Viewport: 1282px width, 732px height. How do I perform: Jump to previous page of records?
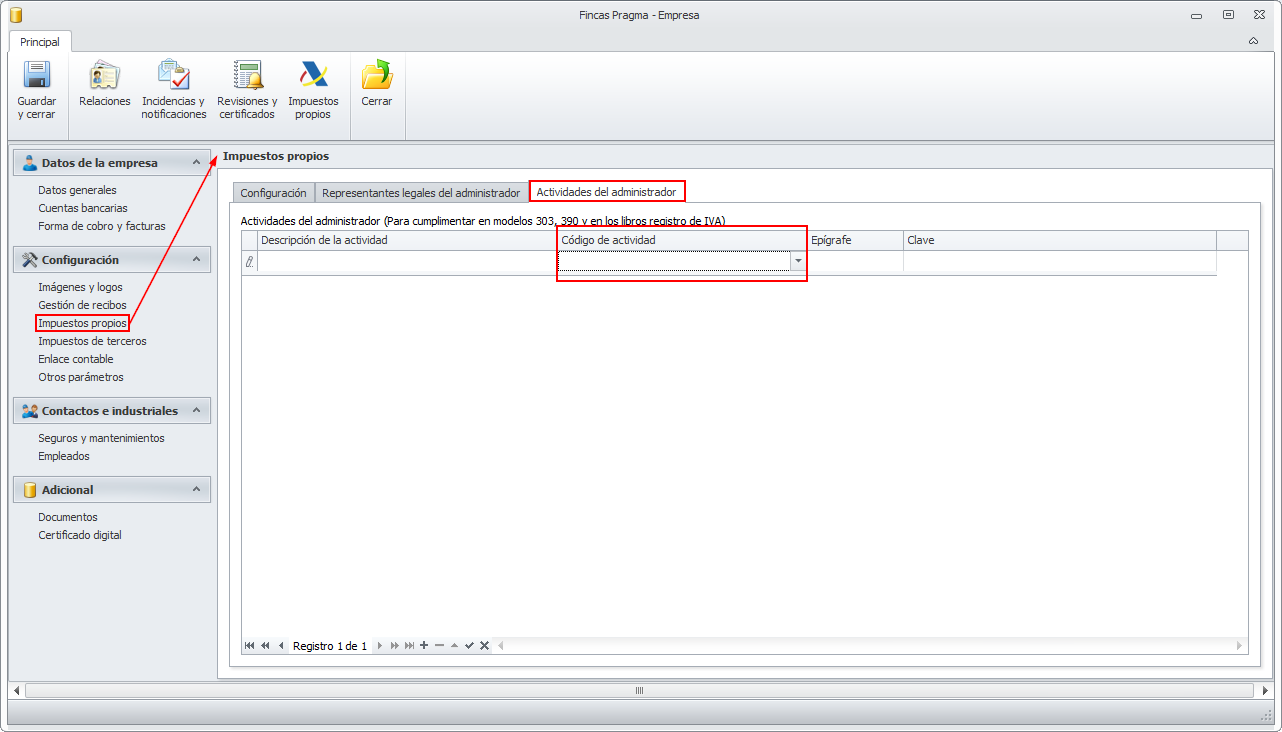pyautogui.click(x=265, y=646)
